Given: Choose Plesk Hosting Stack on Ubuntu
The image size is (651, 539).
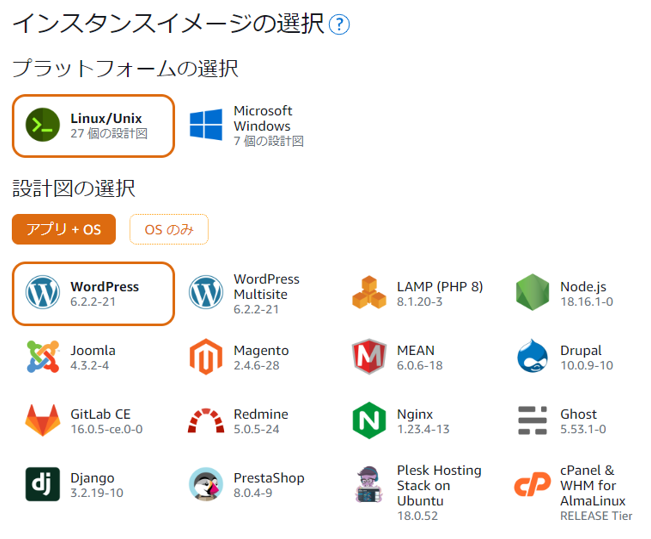Looking at the screenshot, I should pyautogui.click(x=418, y=492).
